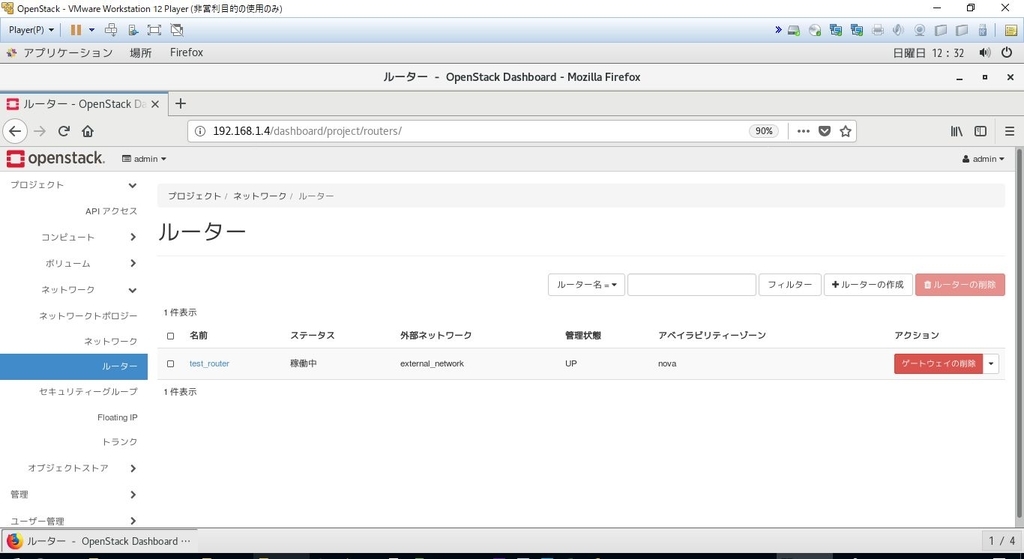
Task: Open the test_router actions dropdown arrow
Action: click(991, 364)
